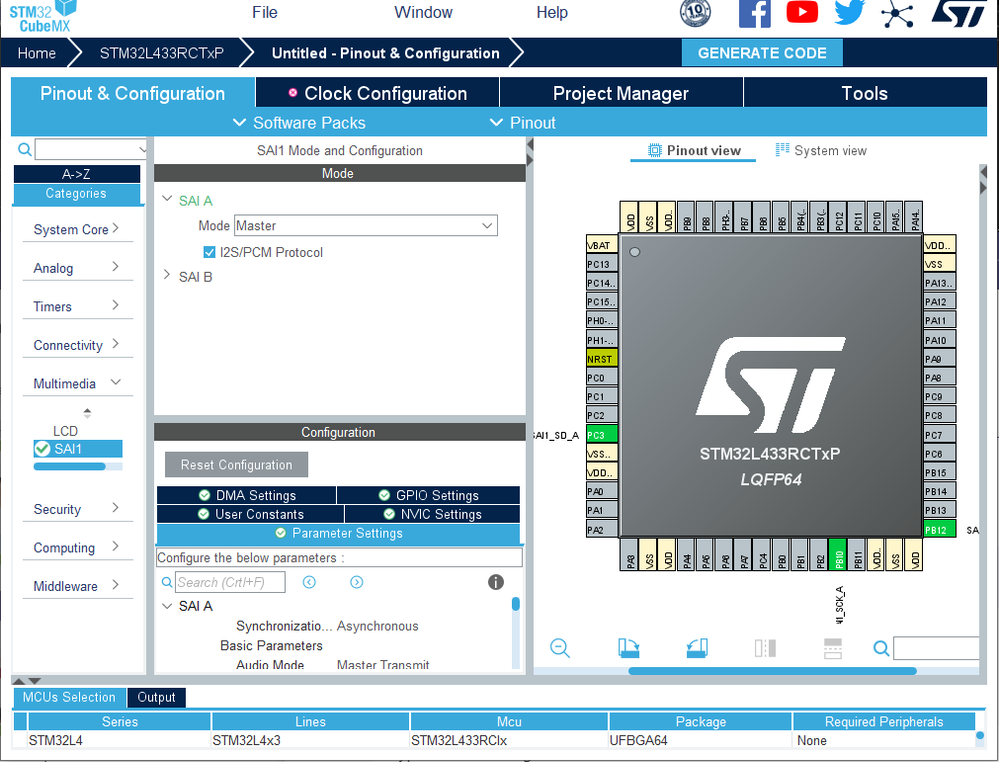Viewport: 999px width, 762px height.
Task: Click the SAI1 progress bar
Action: [x=78, y=466]
